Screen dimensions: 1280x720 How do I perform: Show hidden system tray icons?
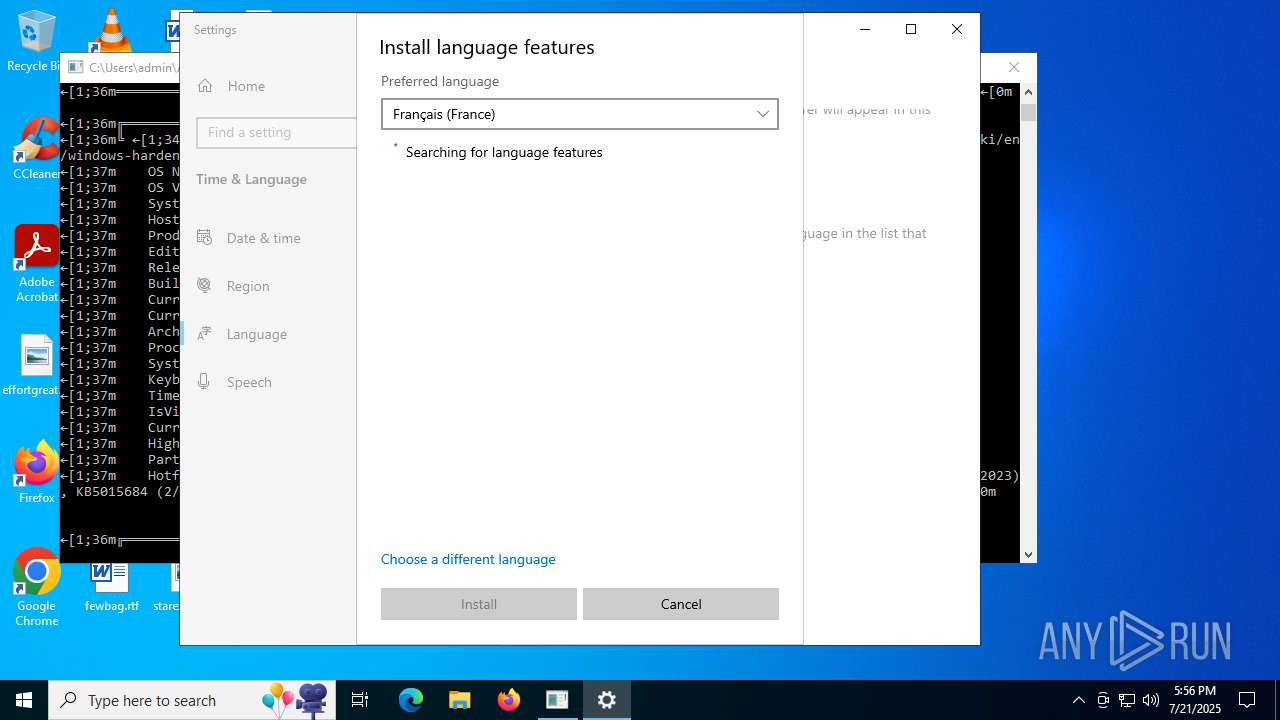click(x=1078, y=700)
